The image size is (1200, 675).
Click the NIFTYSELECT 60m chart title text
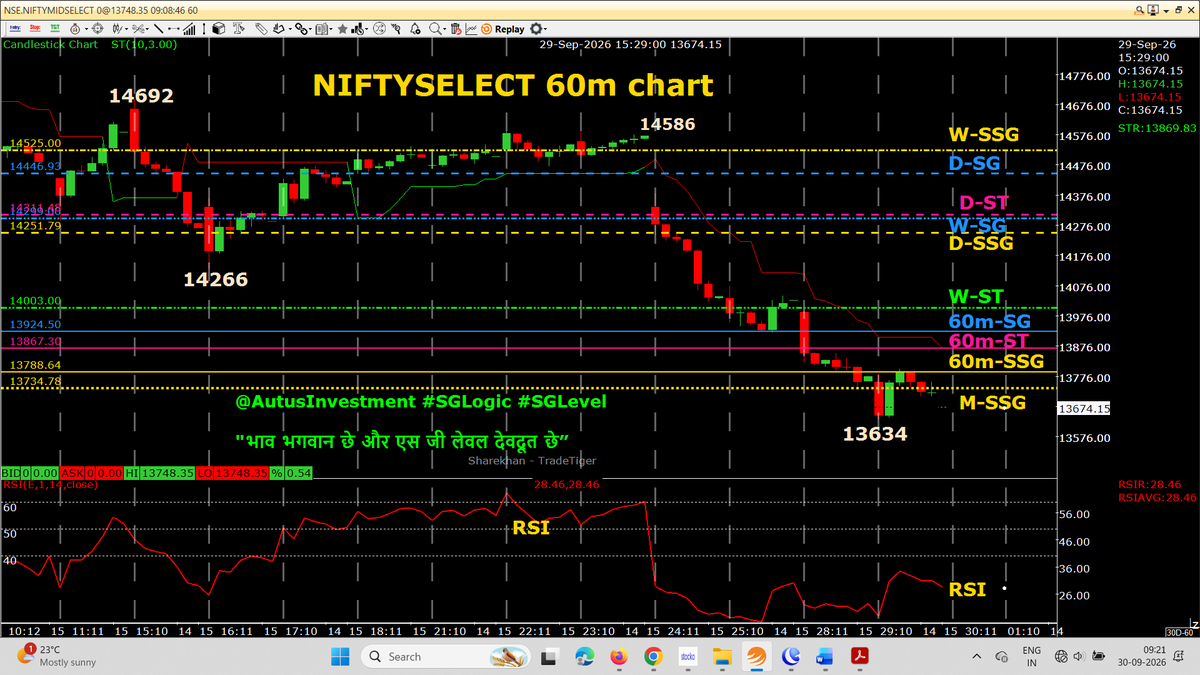pyautogui.click(x=513, y=85)
